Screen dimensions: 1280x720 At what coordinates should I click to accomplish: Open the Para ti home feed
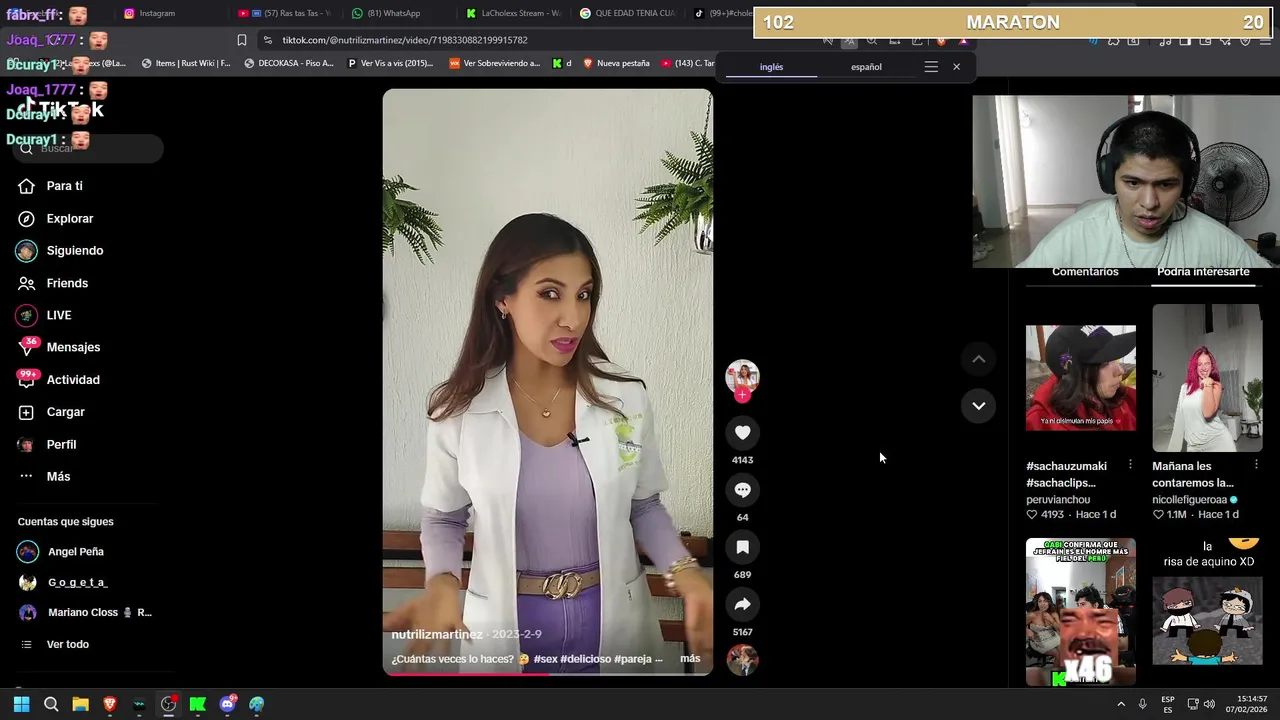click(x=65, y=186)
